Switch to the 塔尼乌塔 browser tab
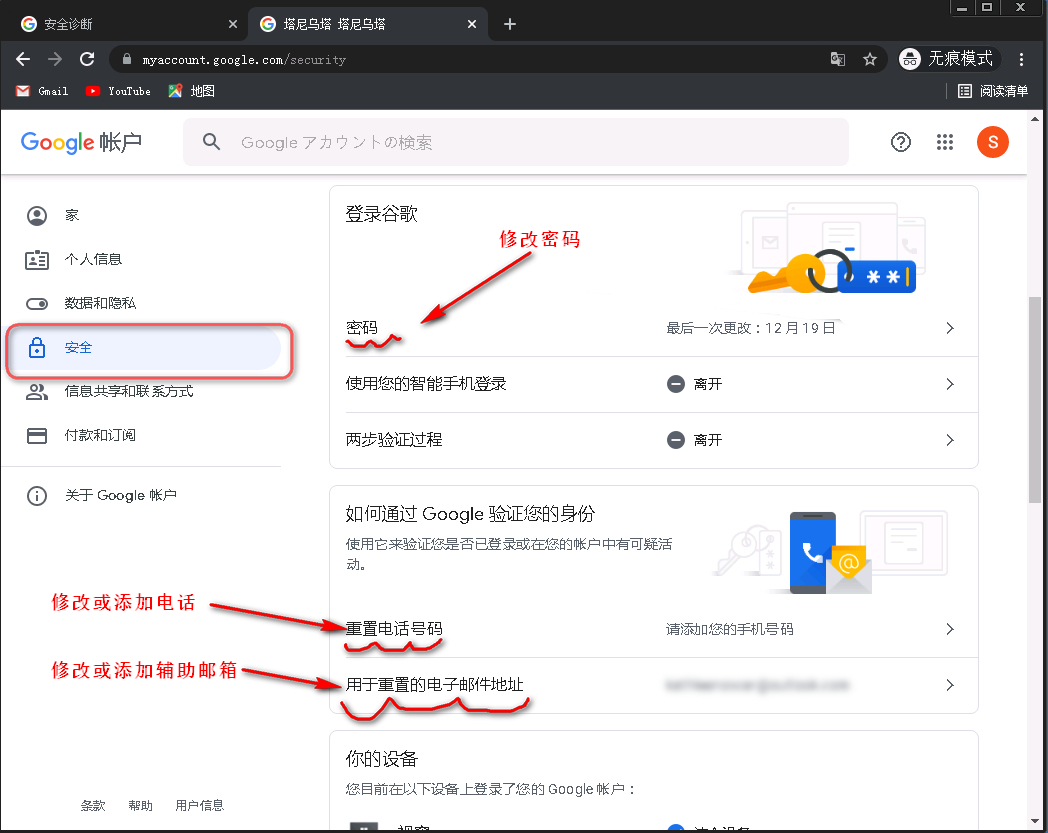The width and height of the screenshot is (1048, 833). pyautogui.click(x=368, y=24)
